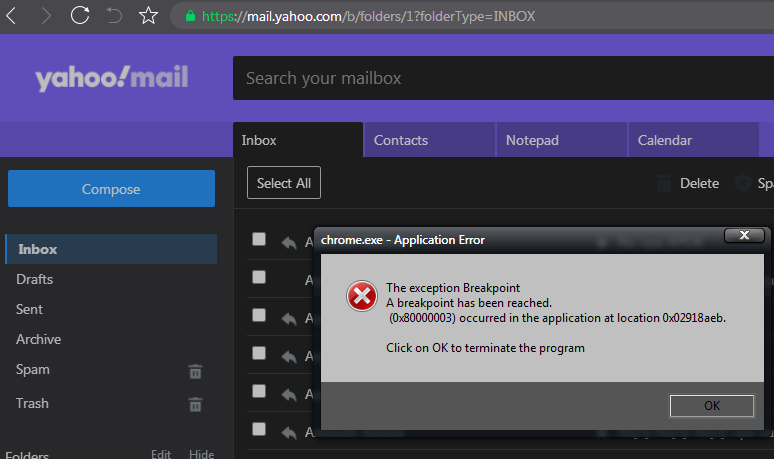Image resolution: width=774 pixels, height=459 pixels.
Task: Click the browser back arrow
Action: (x=11, y=16)
